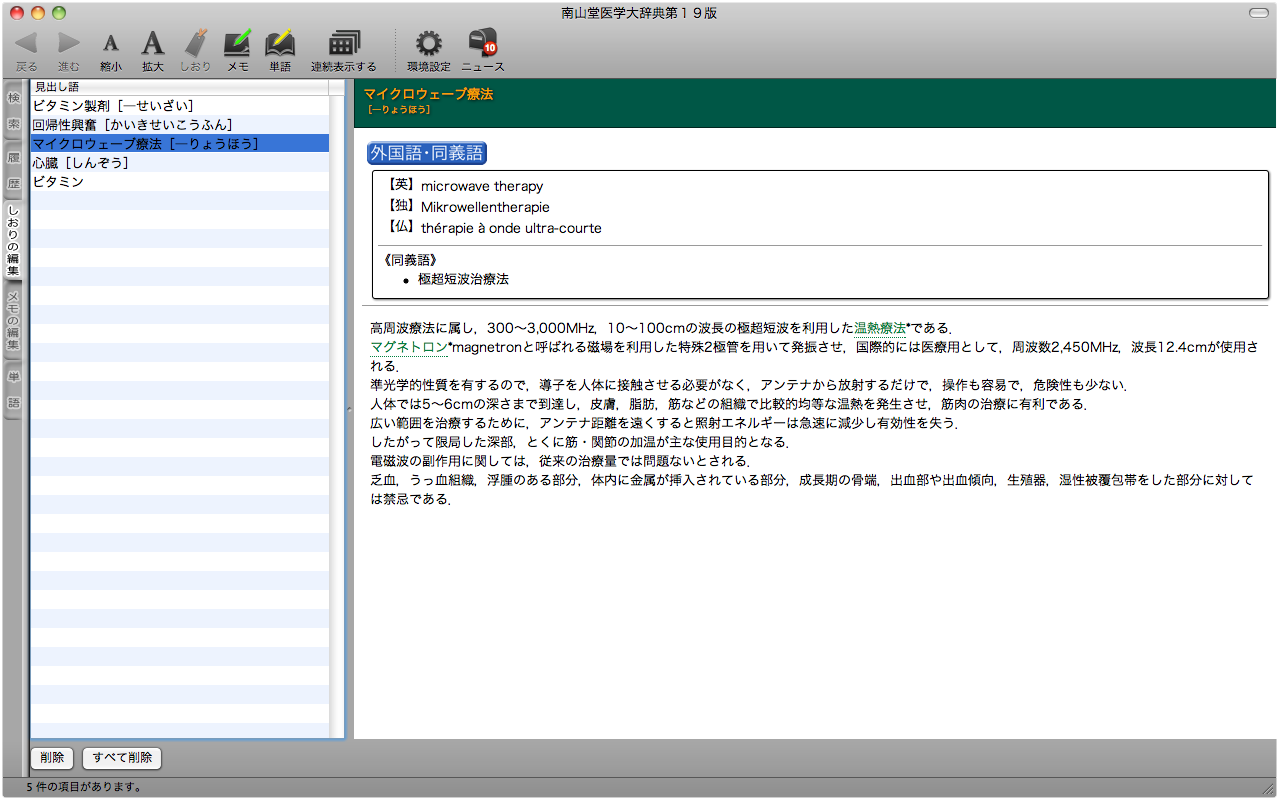Enlarge text with the 拡大 icon
The width and height of the screenshot is (1280, 800).
[152, 44]
